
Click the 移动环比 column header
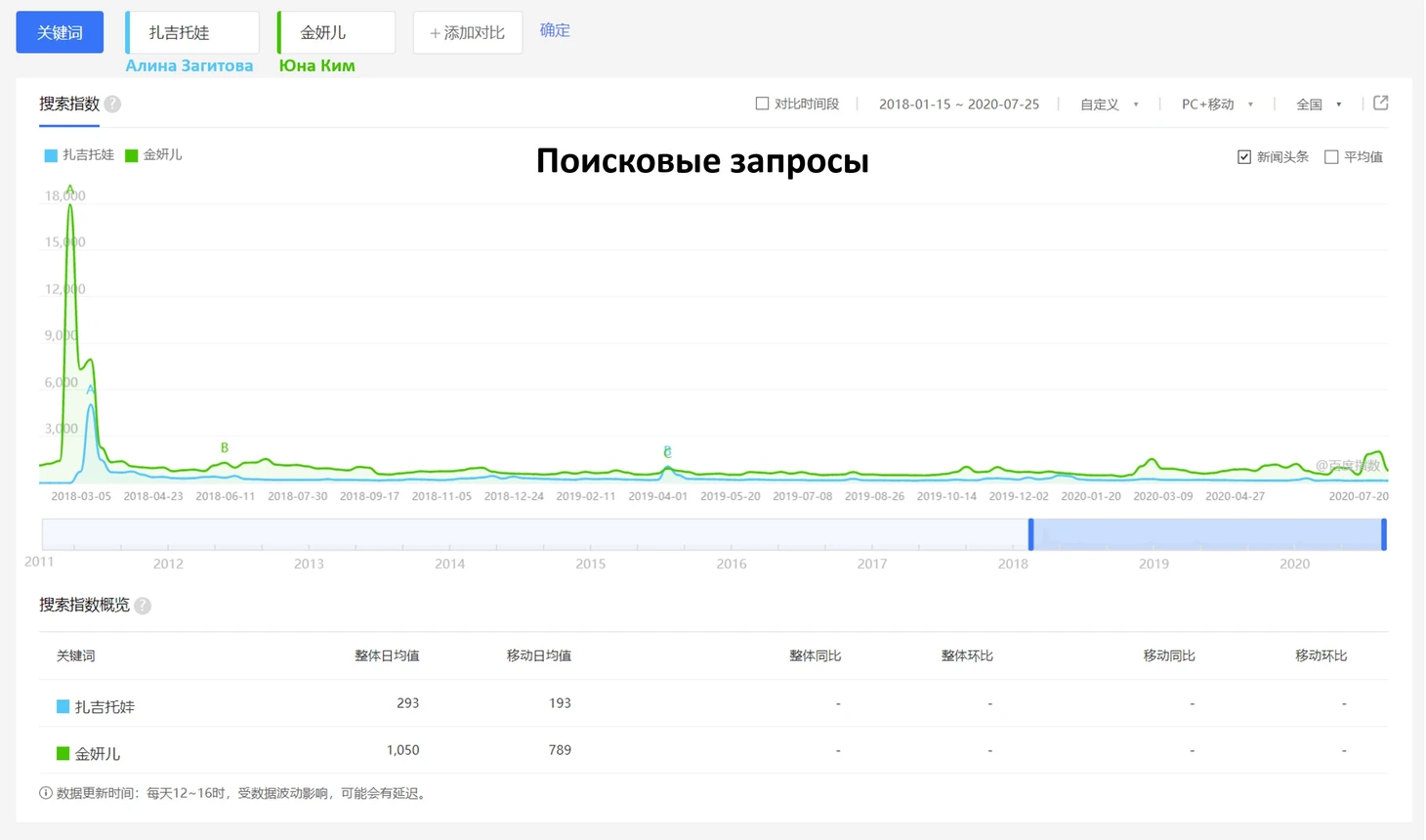point(1321,655)
